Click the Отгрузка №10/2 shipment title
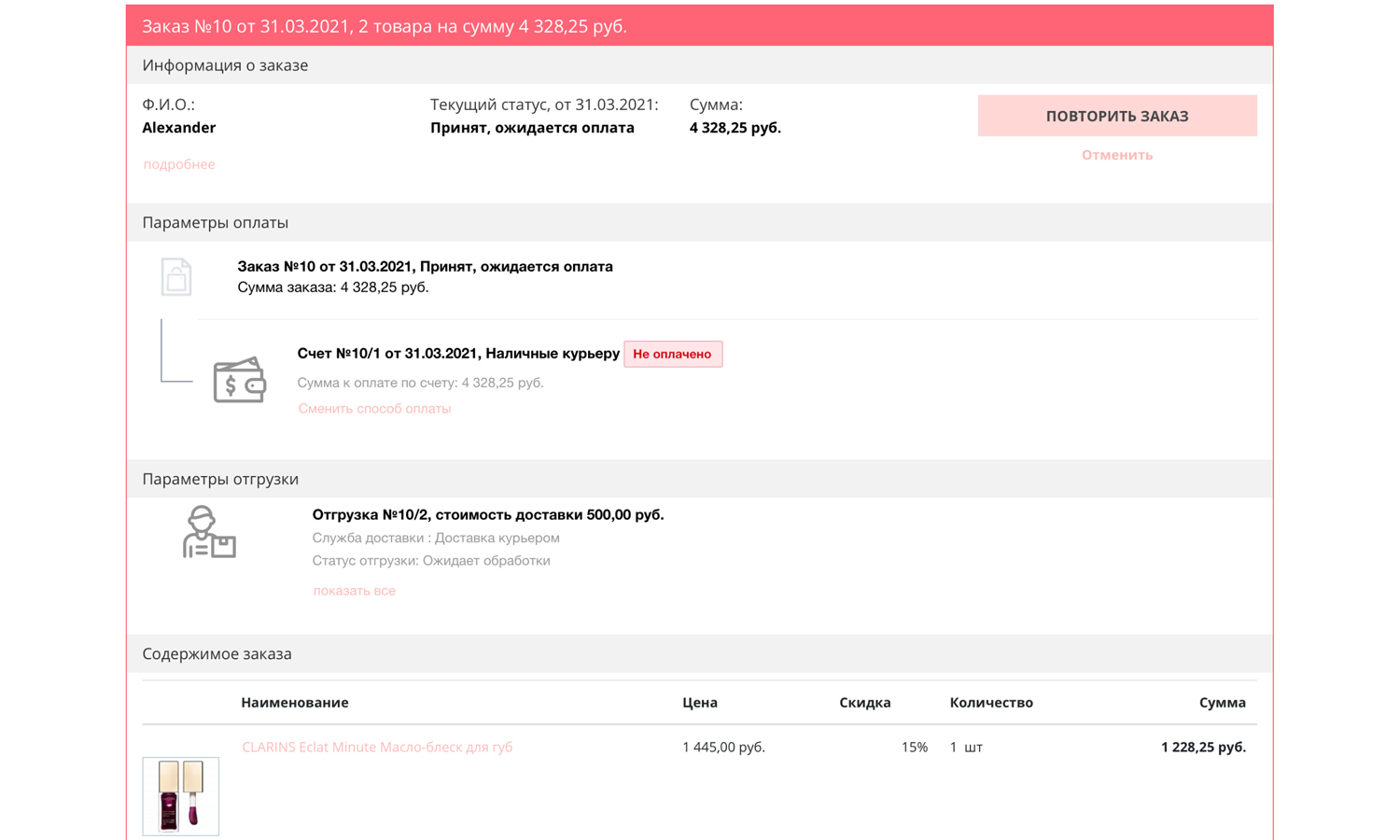This screenshot has height=840, width=1400. click(487, 514)
